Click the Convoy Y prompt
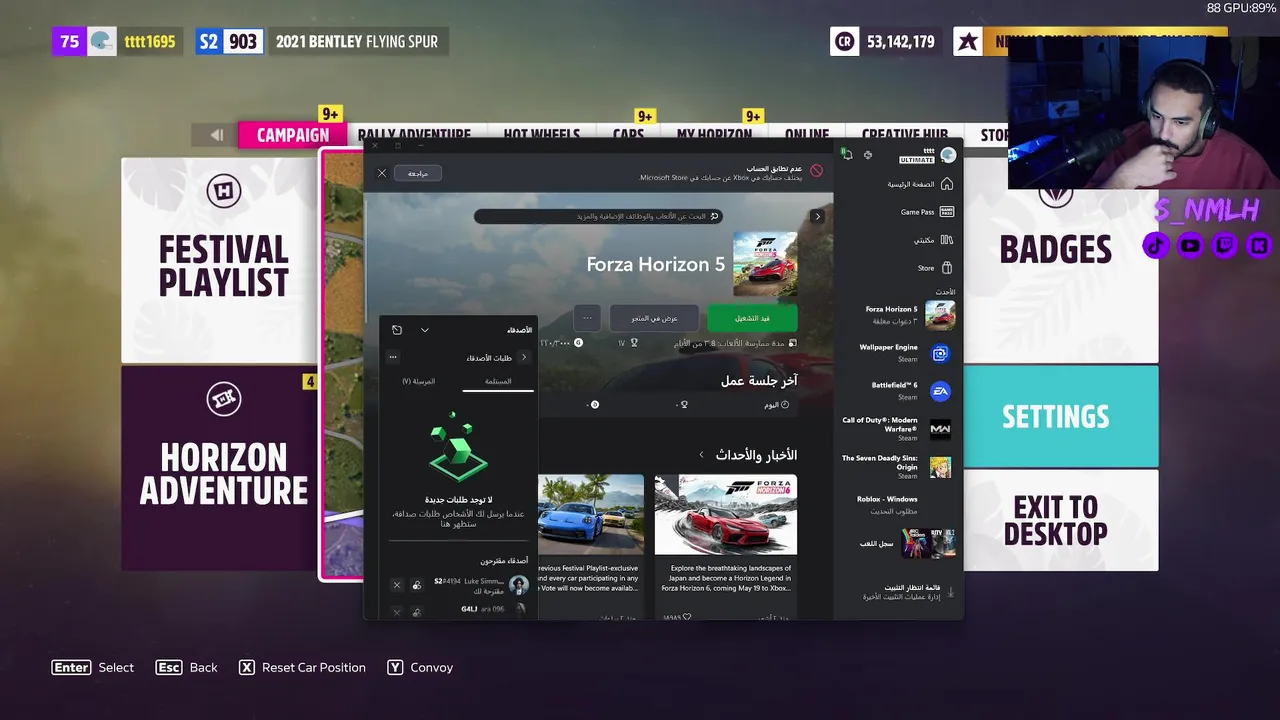The image size is (1280, 720). [420, 667]
